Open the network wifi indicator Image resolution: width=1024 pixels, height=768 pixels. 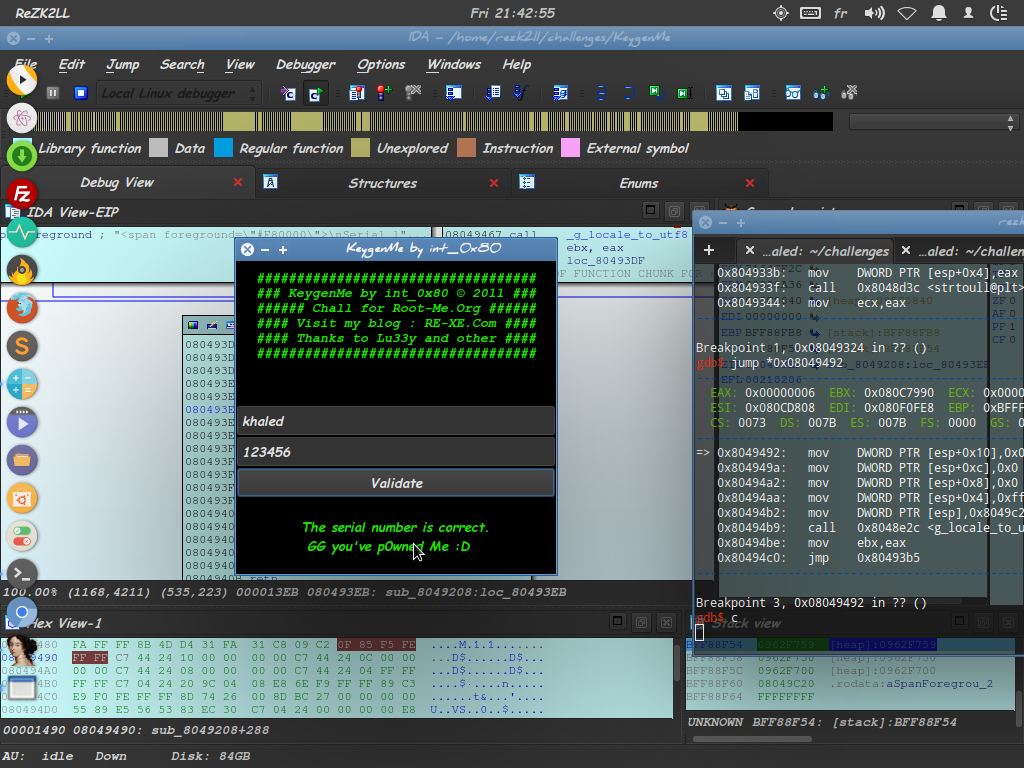pos(907,13)
